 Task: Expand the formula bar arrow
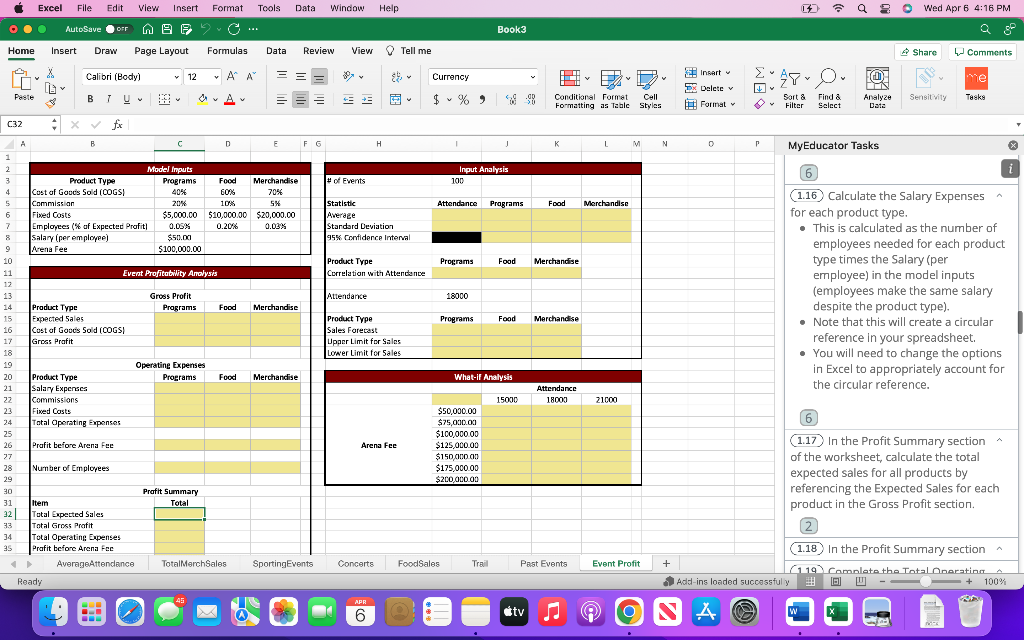[x=1017, y=125]
